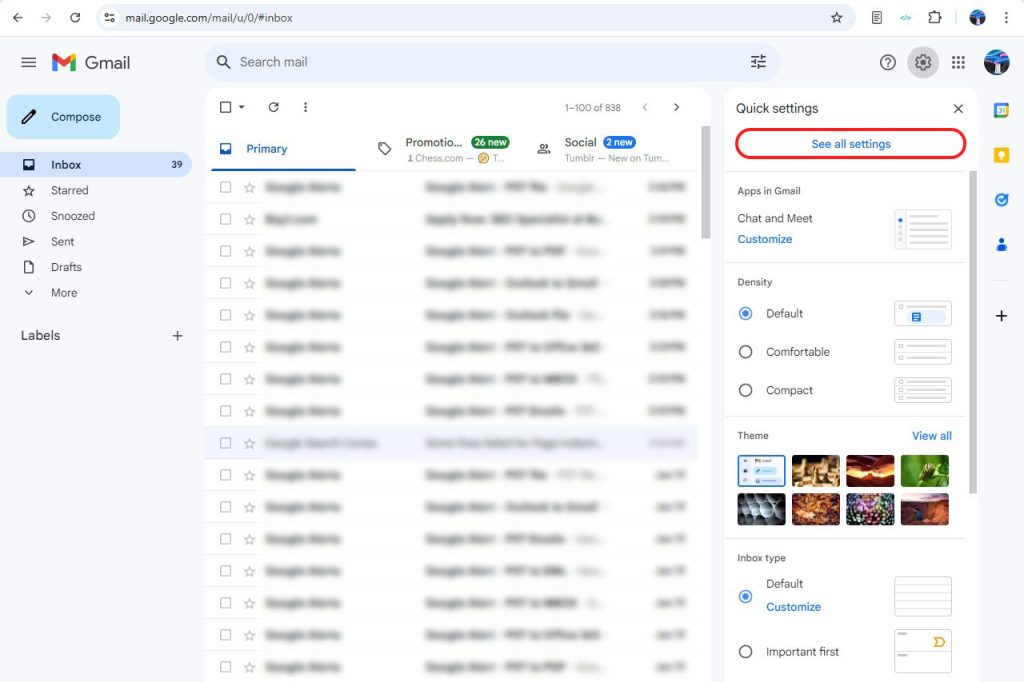
Task: Click the inbox list scrollbar
Action: pos(705,182)
